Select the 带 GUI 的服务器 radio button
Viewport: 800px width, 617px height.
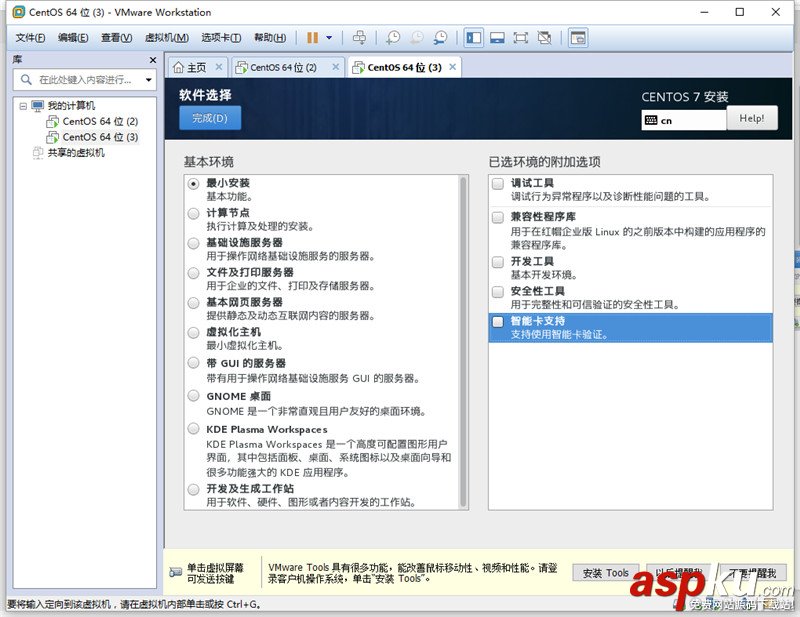click(193, 363)
